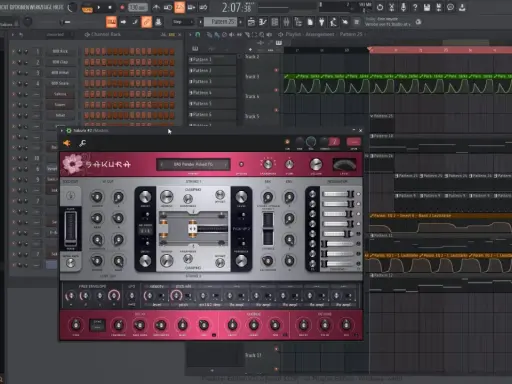Image resolution: width=512 pixels, height=384 pixels.
Task: Click the Sakura options small button
Action: 241,164
